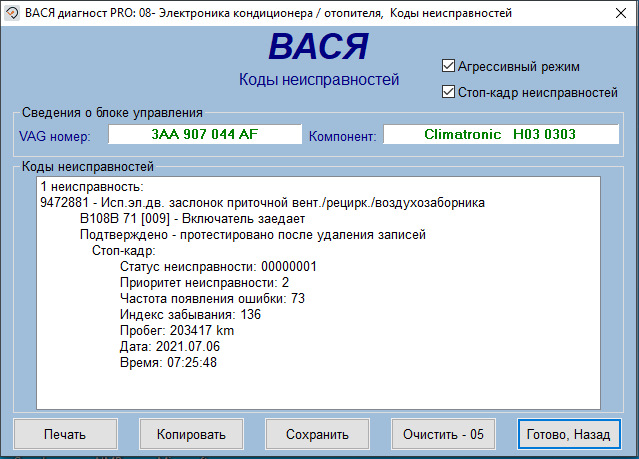639x459 pixels.
Task: Click the 'Подтверждено - протестировано' line
Action: coord(253,235)
